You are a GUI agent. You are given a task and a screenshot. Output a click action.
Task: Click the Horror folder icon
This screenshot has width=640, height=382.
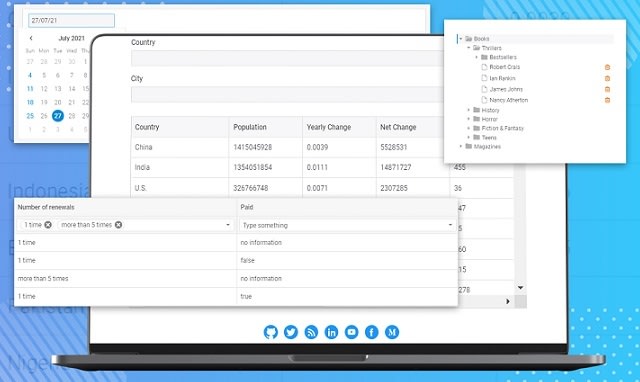pos(476,119)
